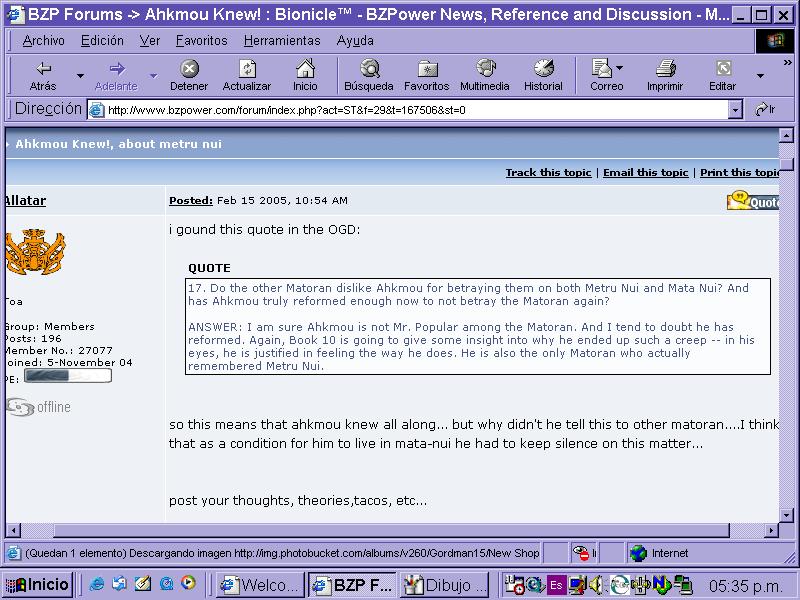Click the Windows Inicio start button
Image resolution: width=800 pixels, height=600 pixels.
point(38,584)
